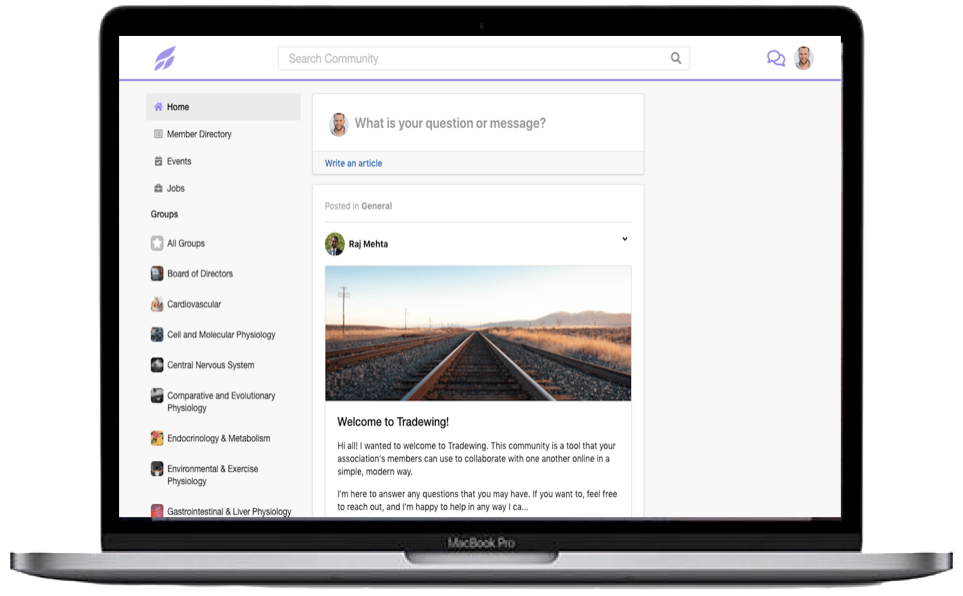The width and height of the screenshot is (963, 596).
Task: Click the Raj Mehta author name
Action: 368,244
